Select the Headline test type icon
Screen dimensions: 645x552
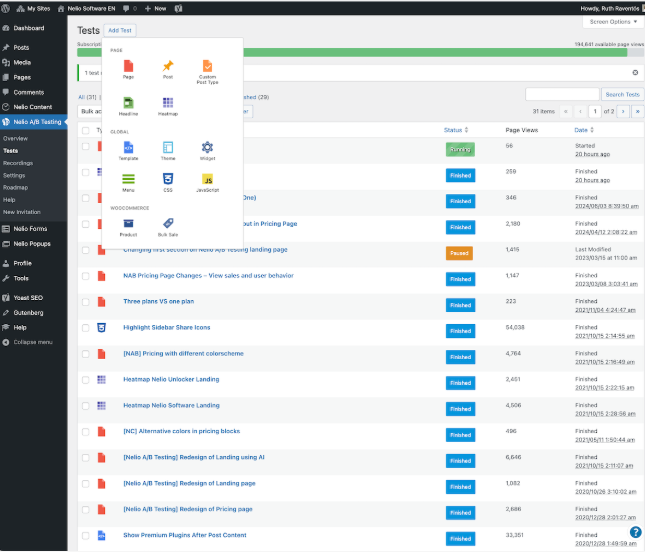128,102
